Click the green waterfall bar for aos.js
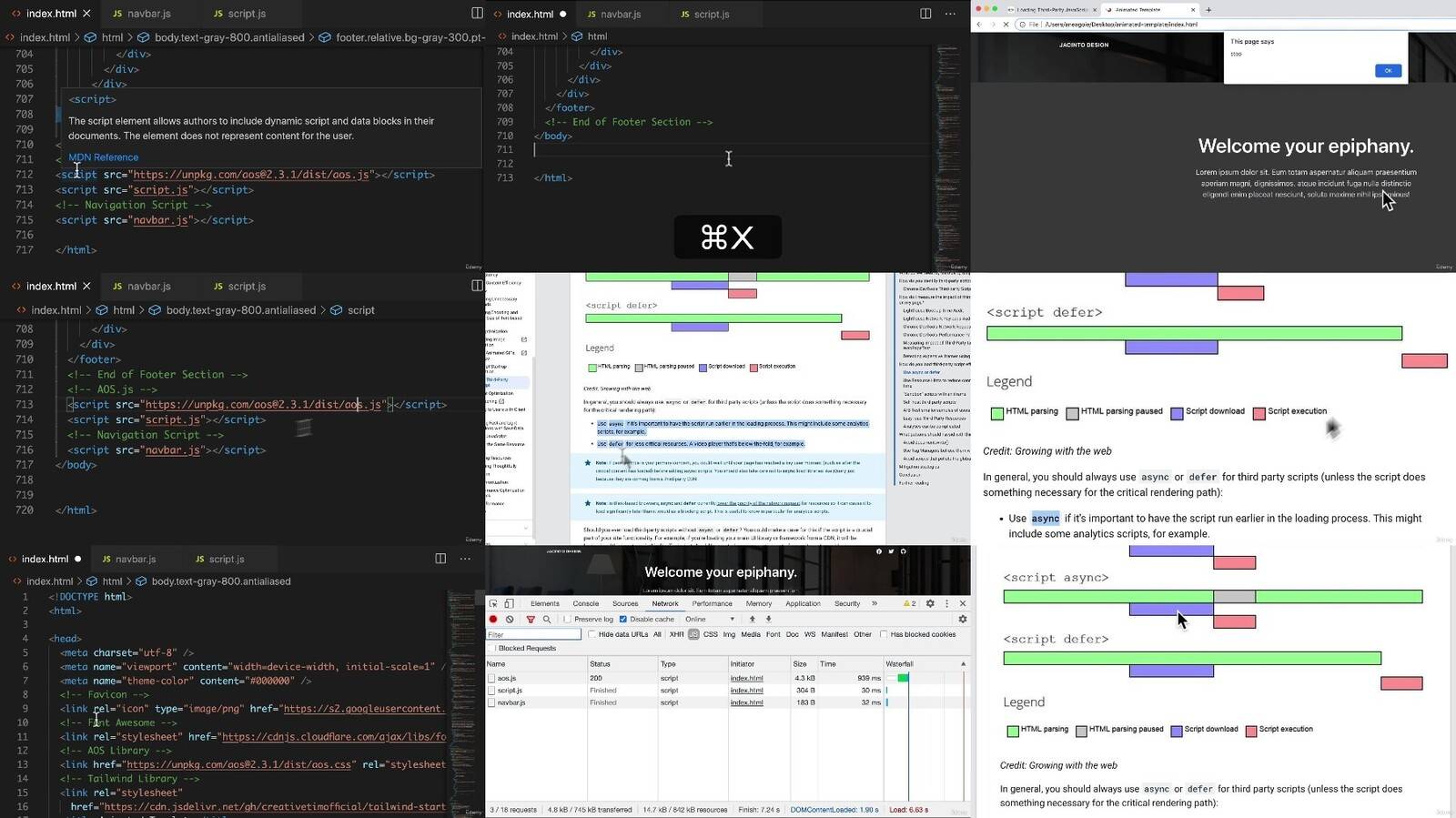This screenshot has height=818, width=1456. (903, 678)
